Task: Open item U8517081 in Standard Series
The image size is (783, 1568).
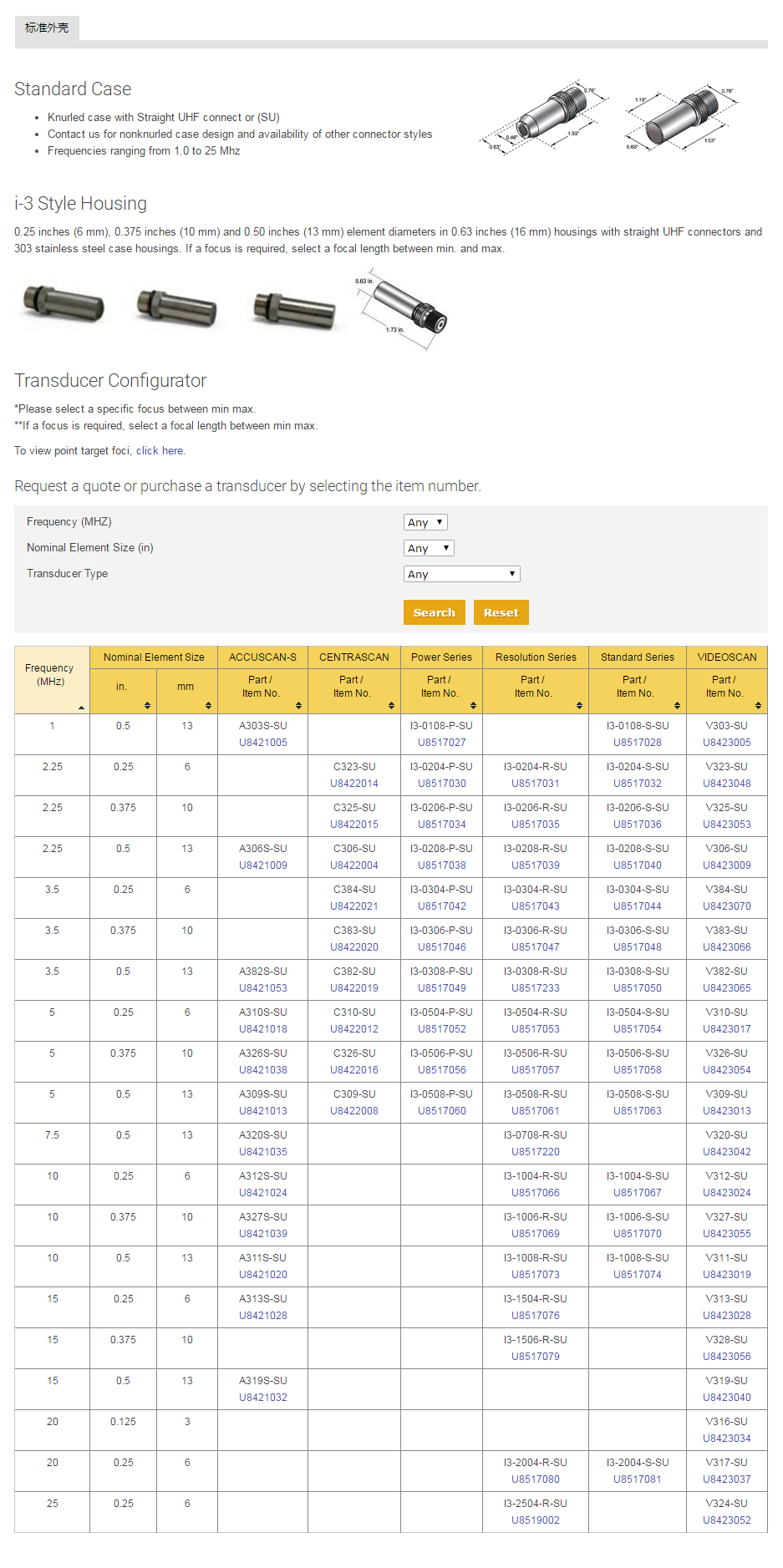Action: click(637, 1479)
